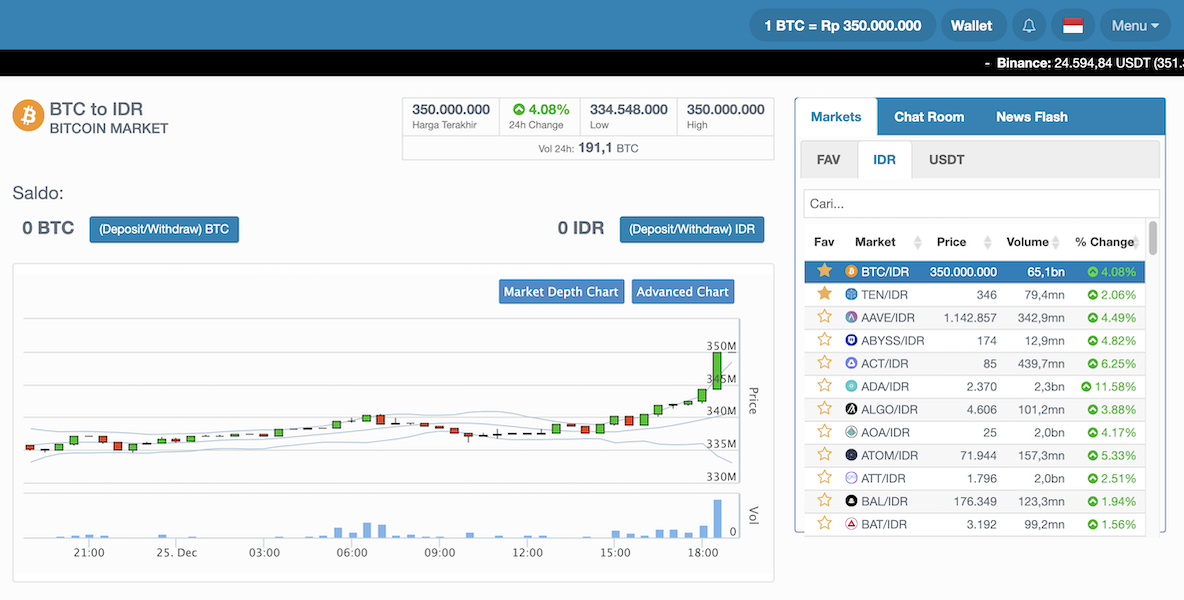Focus the Cari market search field
This screenshot has width=1184, height=600.
tap(980, 204)
